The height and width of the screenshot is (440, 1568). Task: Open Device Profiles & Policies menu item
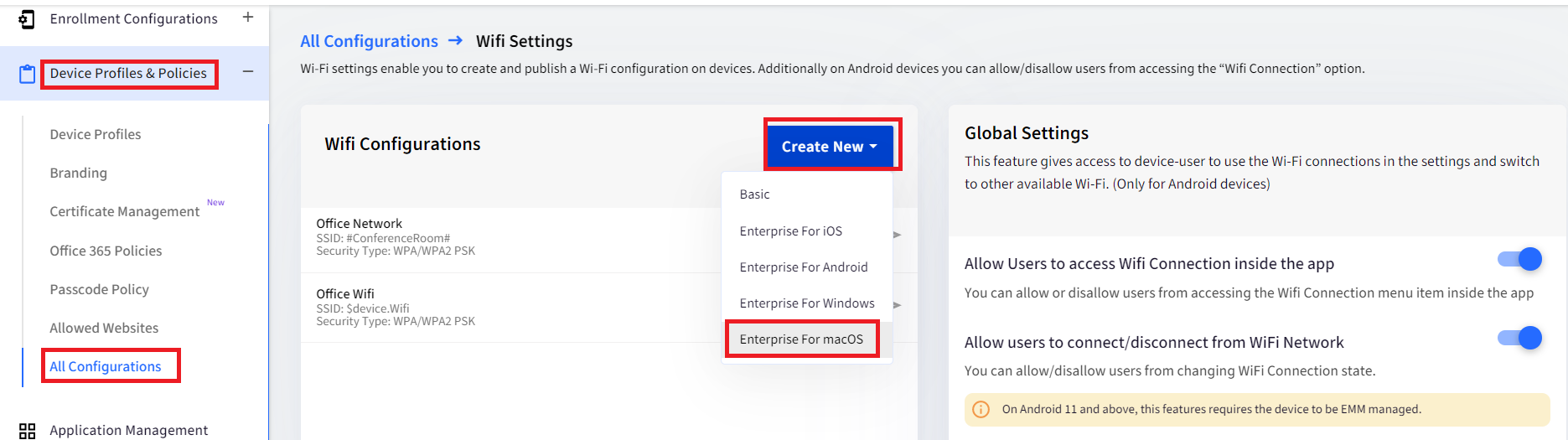point(128,73)
